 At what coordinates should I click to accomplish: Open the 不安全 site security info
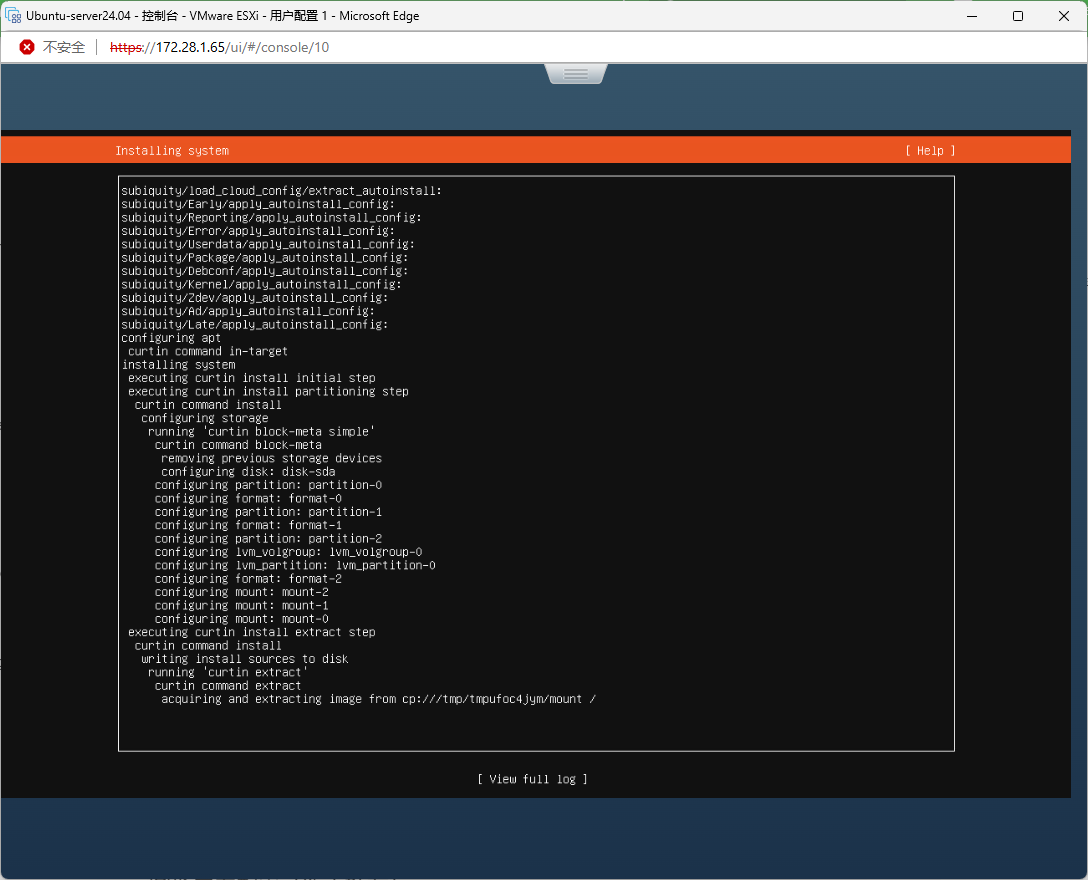[63, 47]
